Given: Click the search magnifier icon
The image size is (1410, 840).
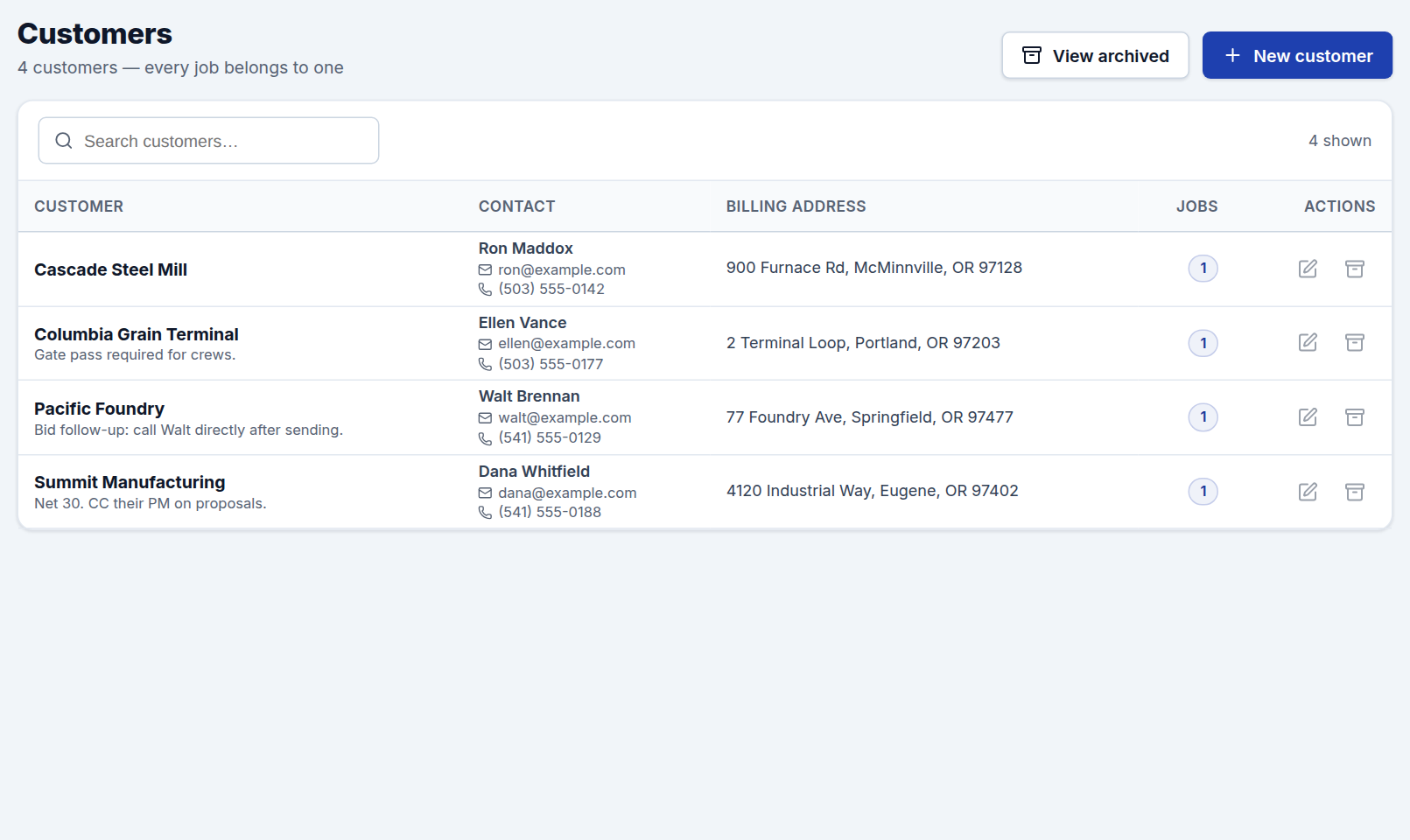Looking at the screenshot, I should (64, 141).
